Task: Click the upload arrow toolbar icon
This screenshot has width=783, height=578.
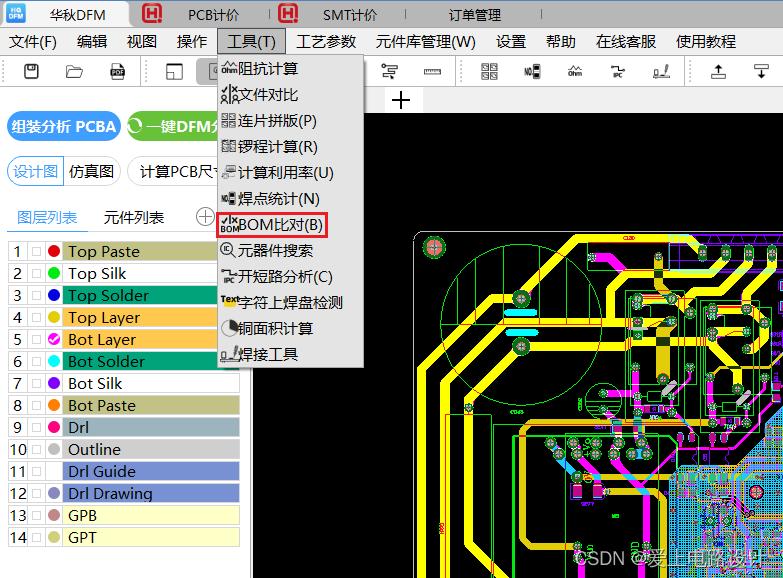Action: (x=718, y=71)
